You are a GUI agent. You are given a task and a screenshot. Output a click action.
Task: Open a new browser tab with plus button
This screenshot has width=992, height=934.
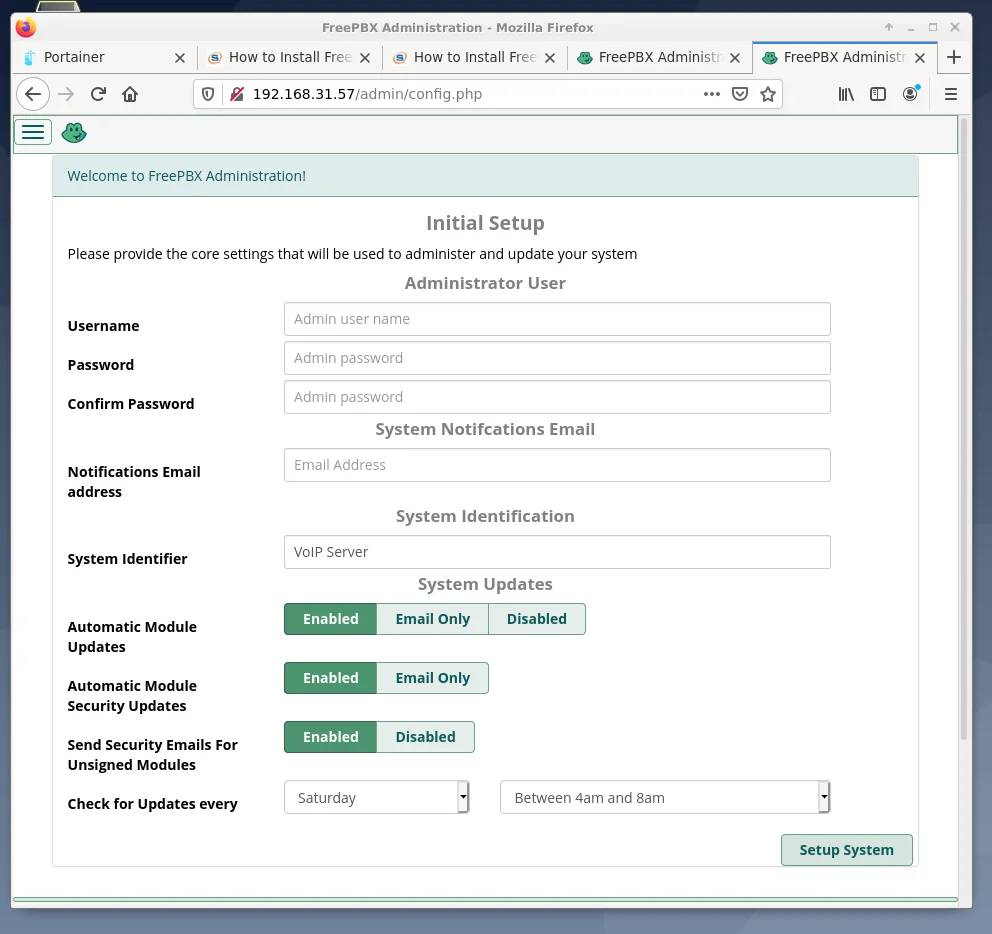(954, 58)
